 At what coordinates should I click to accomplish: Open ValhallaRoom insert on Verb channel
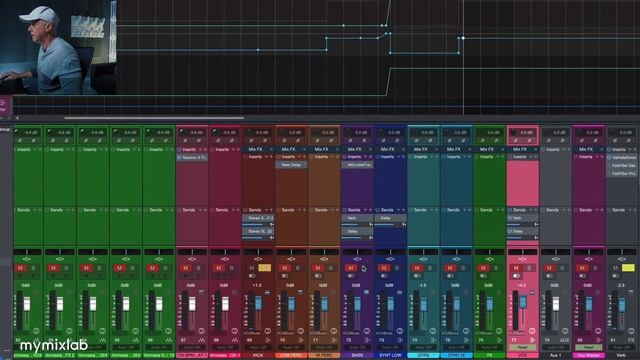click(x=622, y=158)
